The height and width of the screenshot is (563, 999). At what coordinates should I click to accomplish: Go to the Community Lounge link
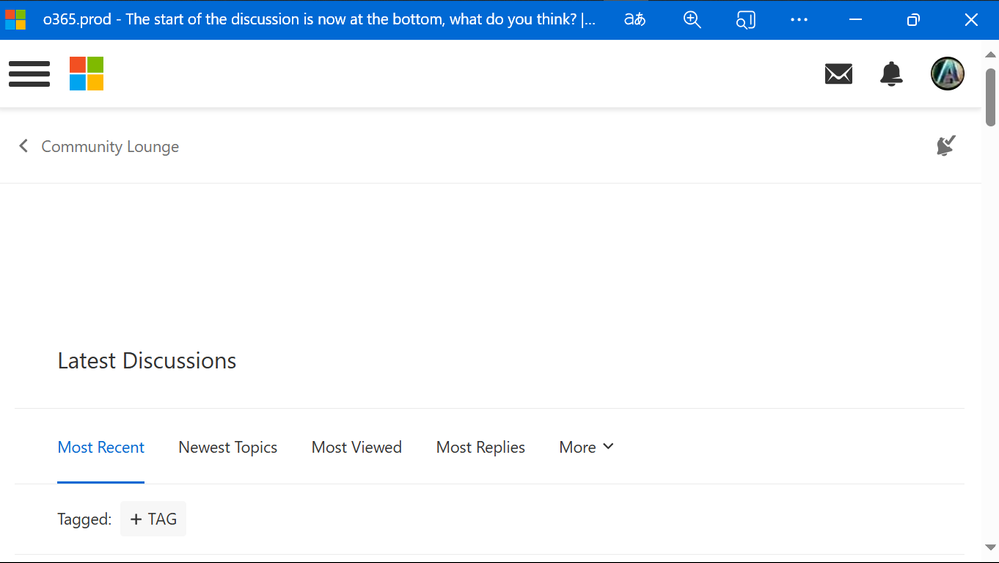(x=110, y=146)
